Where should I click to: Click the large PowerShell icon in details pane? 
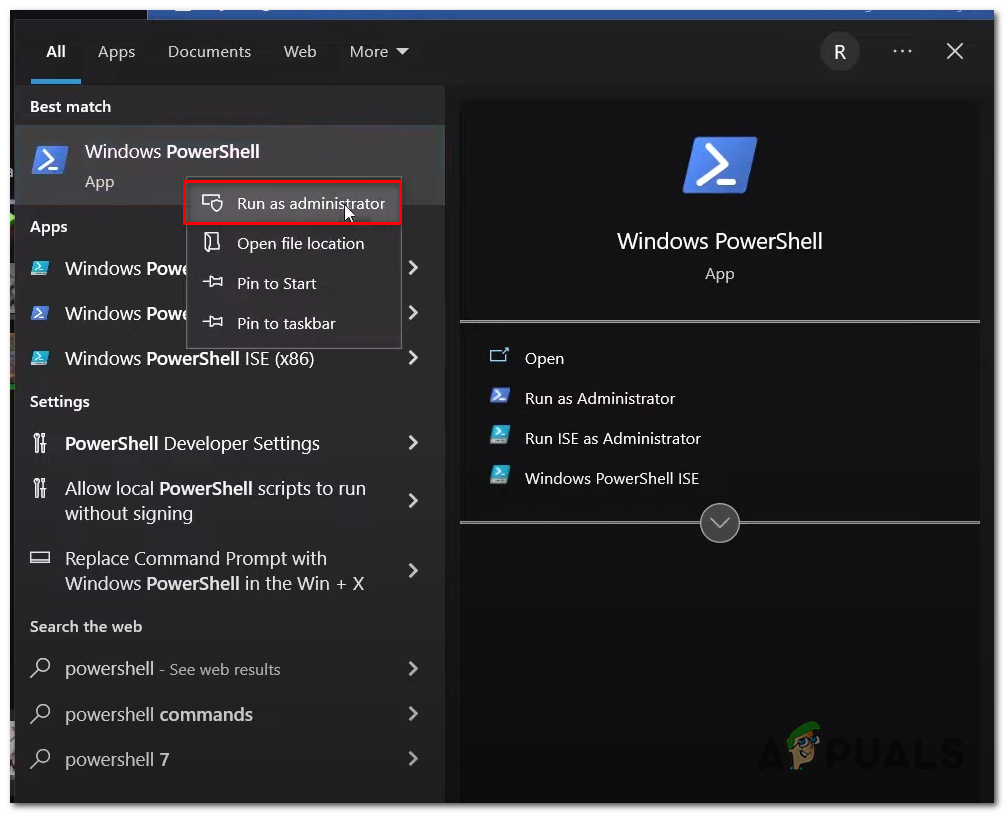click(x=719, y=165)
